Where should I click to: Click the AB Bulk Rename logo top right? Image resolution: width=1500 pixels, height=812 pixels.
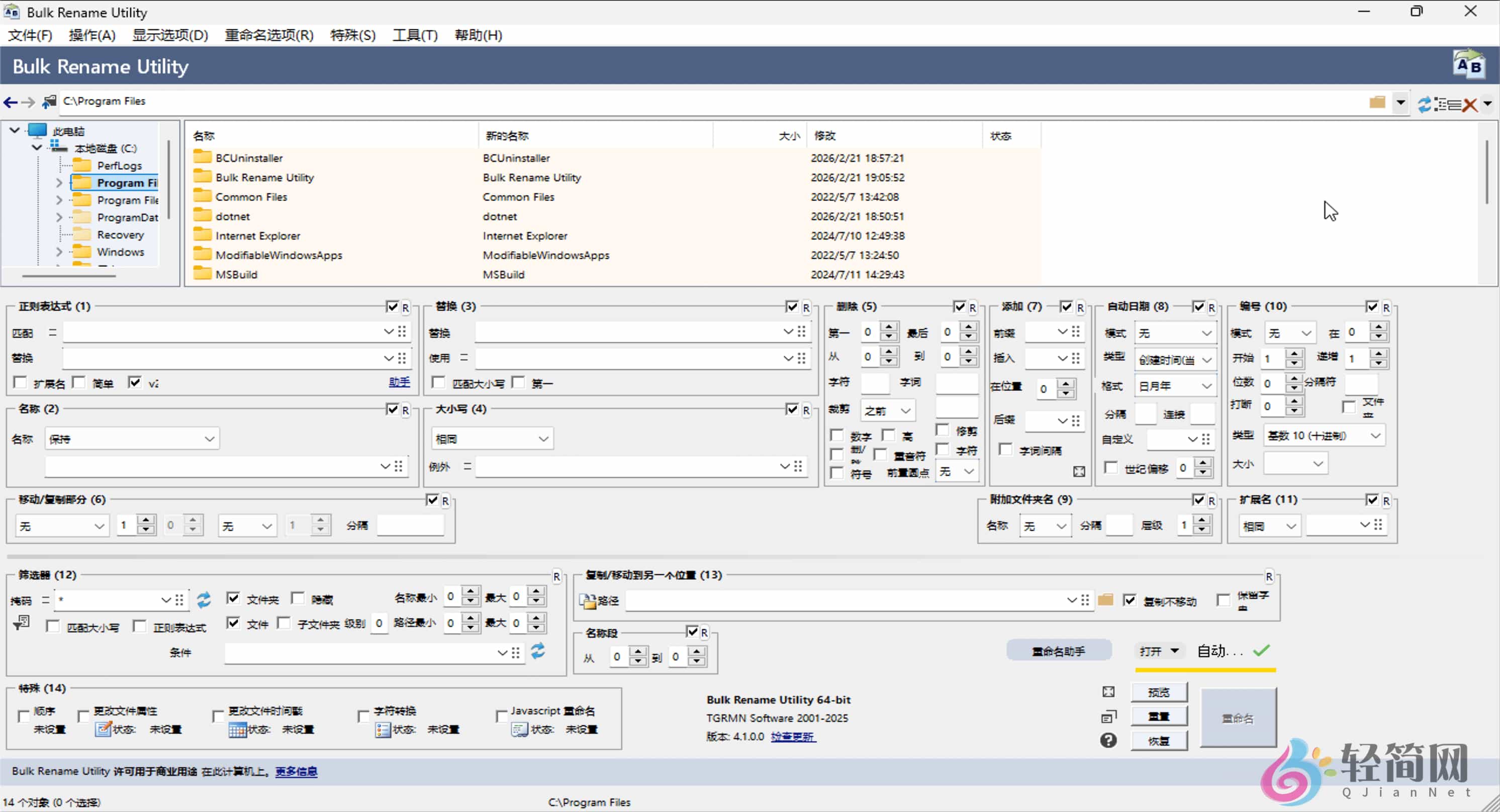pos(1470,65)
